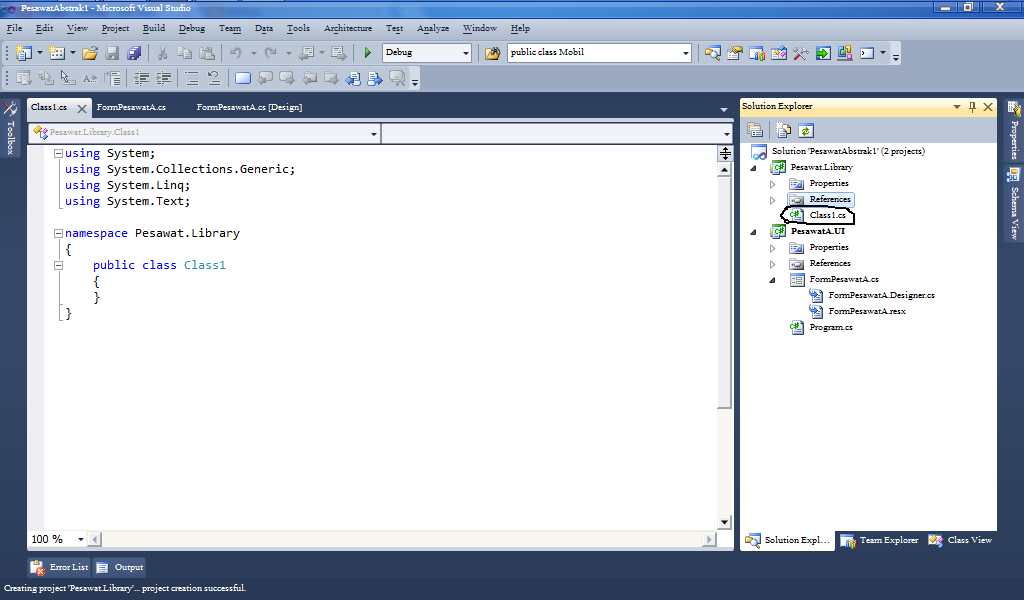Screen dimensions: 1024x600
Task: Click the Redo arrow icon
Action: 270,53
